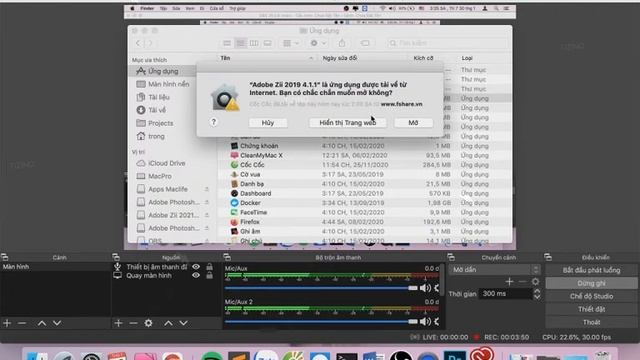Open the Xem menu

tap(190, 8)
